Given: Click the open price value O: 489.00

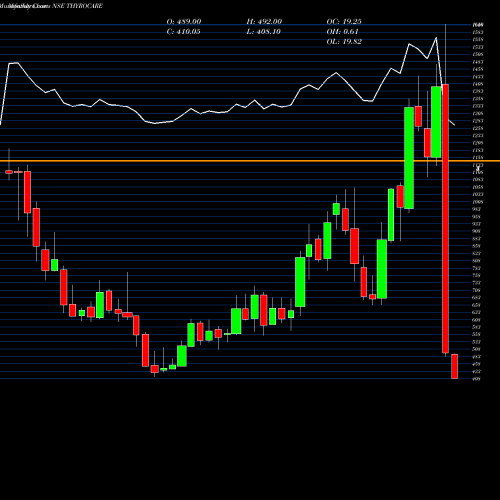Looking at the screenshot, I should click(184, 22).
